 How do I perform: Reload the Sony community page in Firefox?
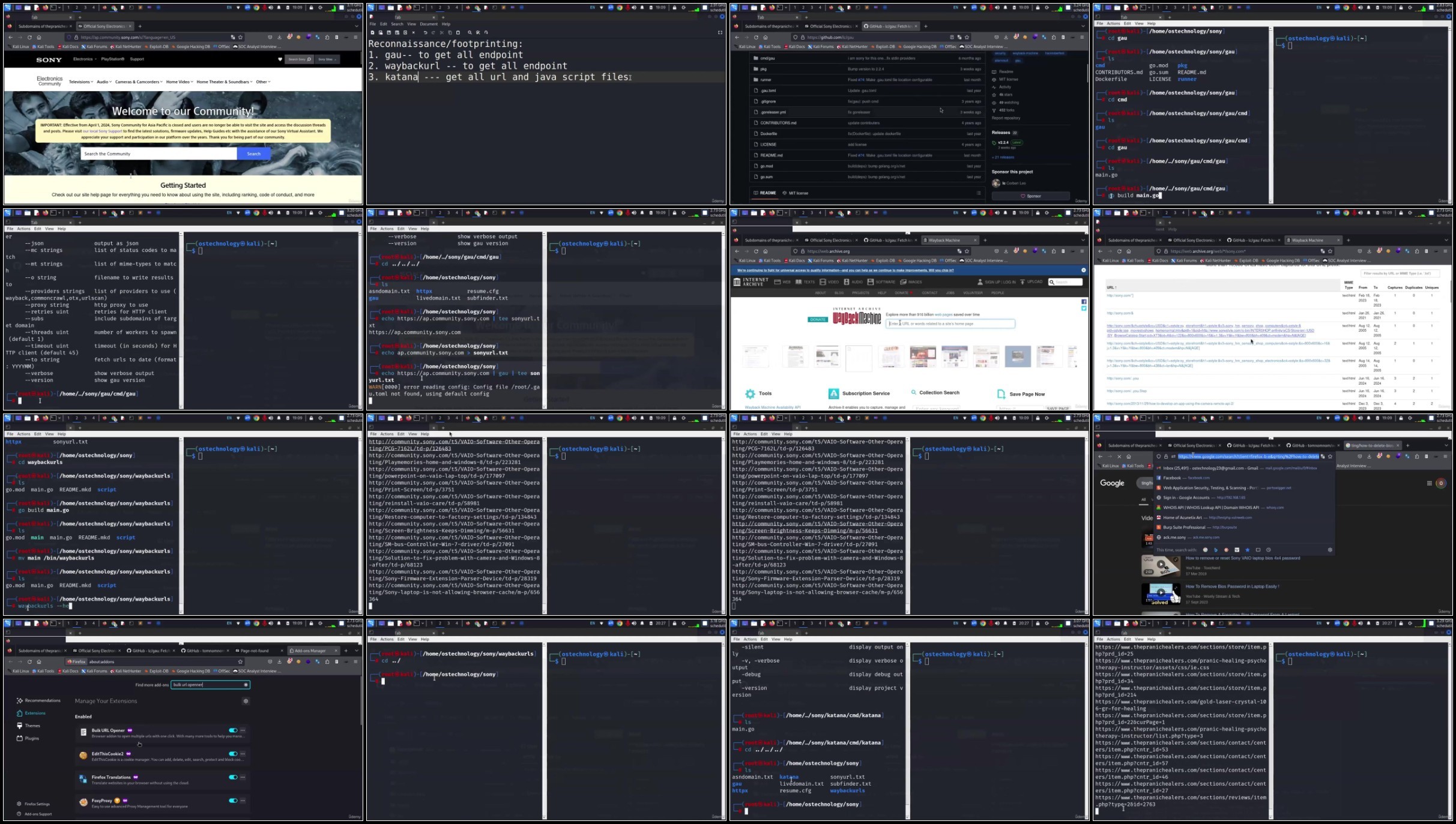29,37
